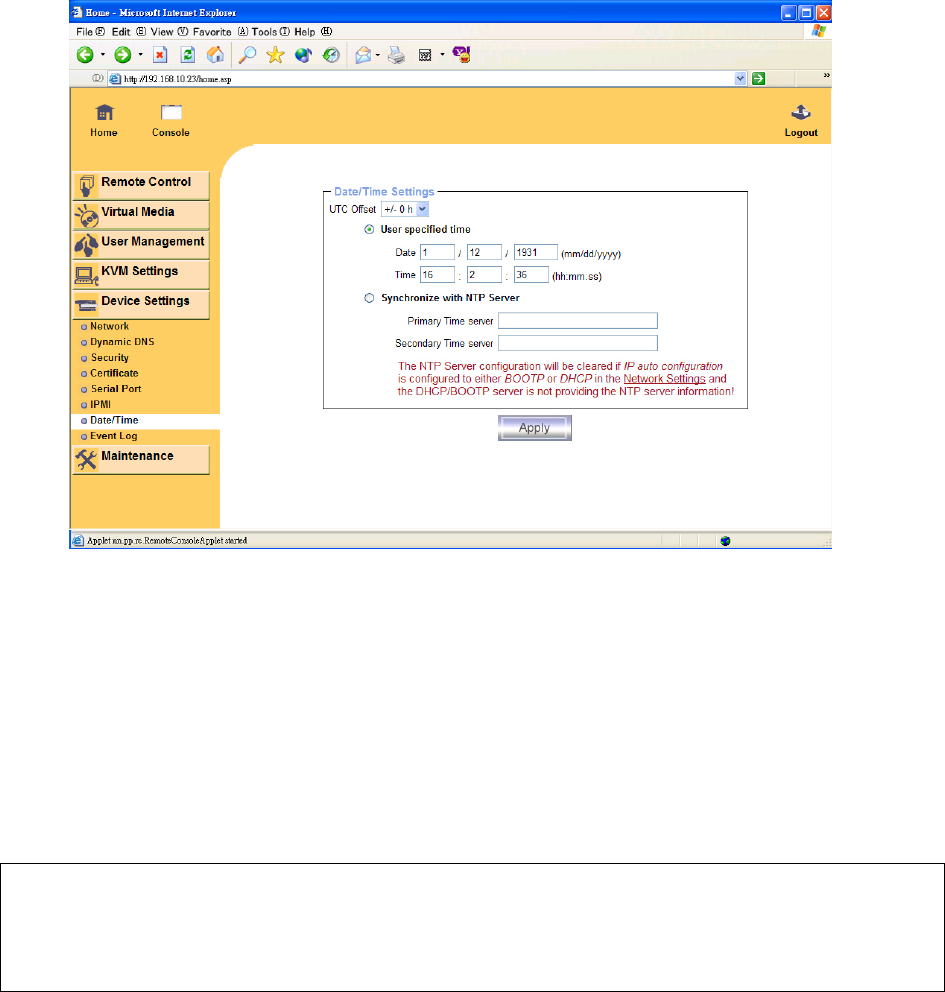Select Synchronize with NTP Server option

[369, 297]
